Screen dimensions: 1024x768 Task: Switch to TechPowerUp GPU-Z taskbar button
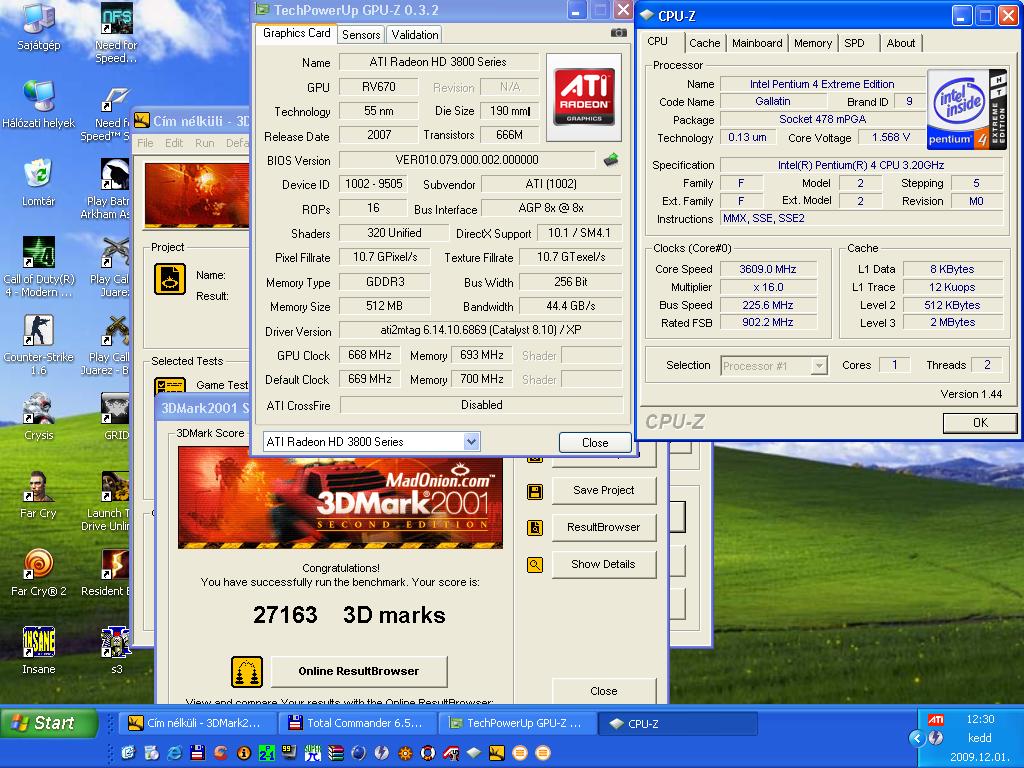(518, 724)
